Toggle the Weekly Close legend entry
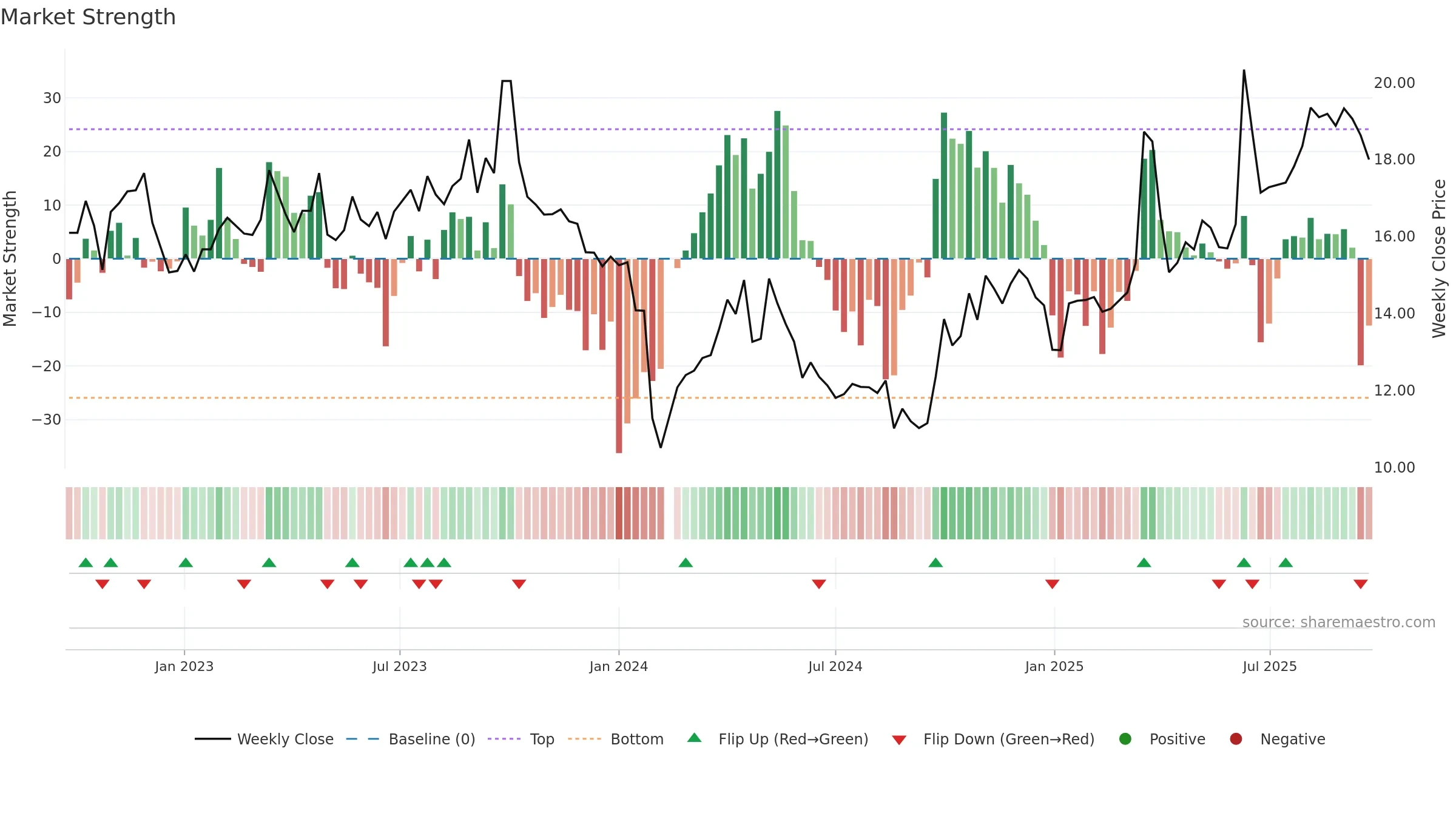This screenshot has height=819, width=1456. (x=264, y=739)
